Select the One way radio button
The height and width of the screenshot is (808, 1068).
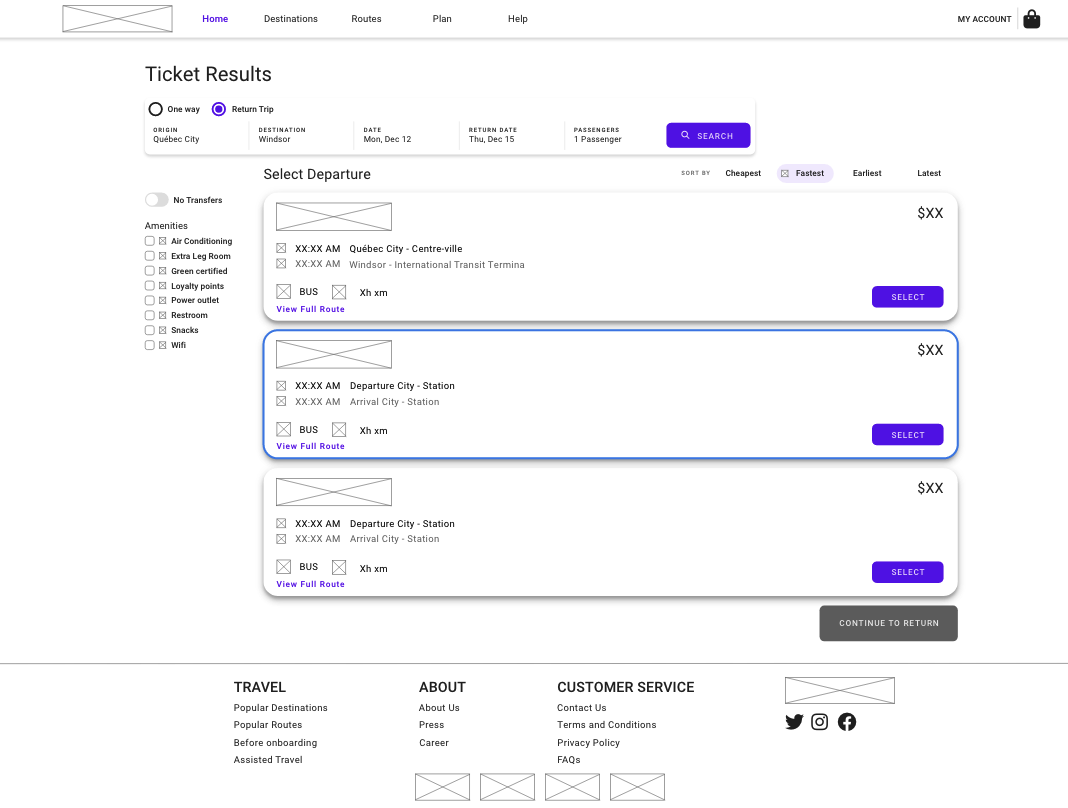coord(156,109)
